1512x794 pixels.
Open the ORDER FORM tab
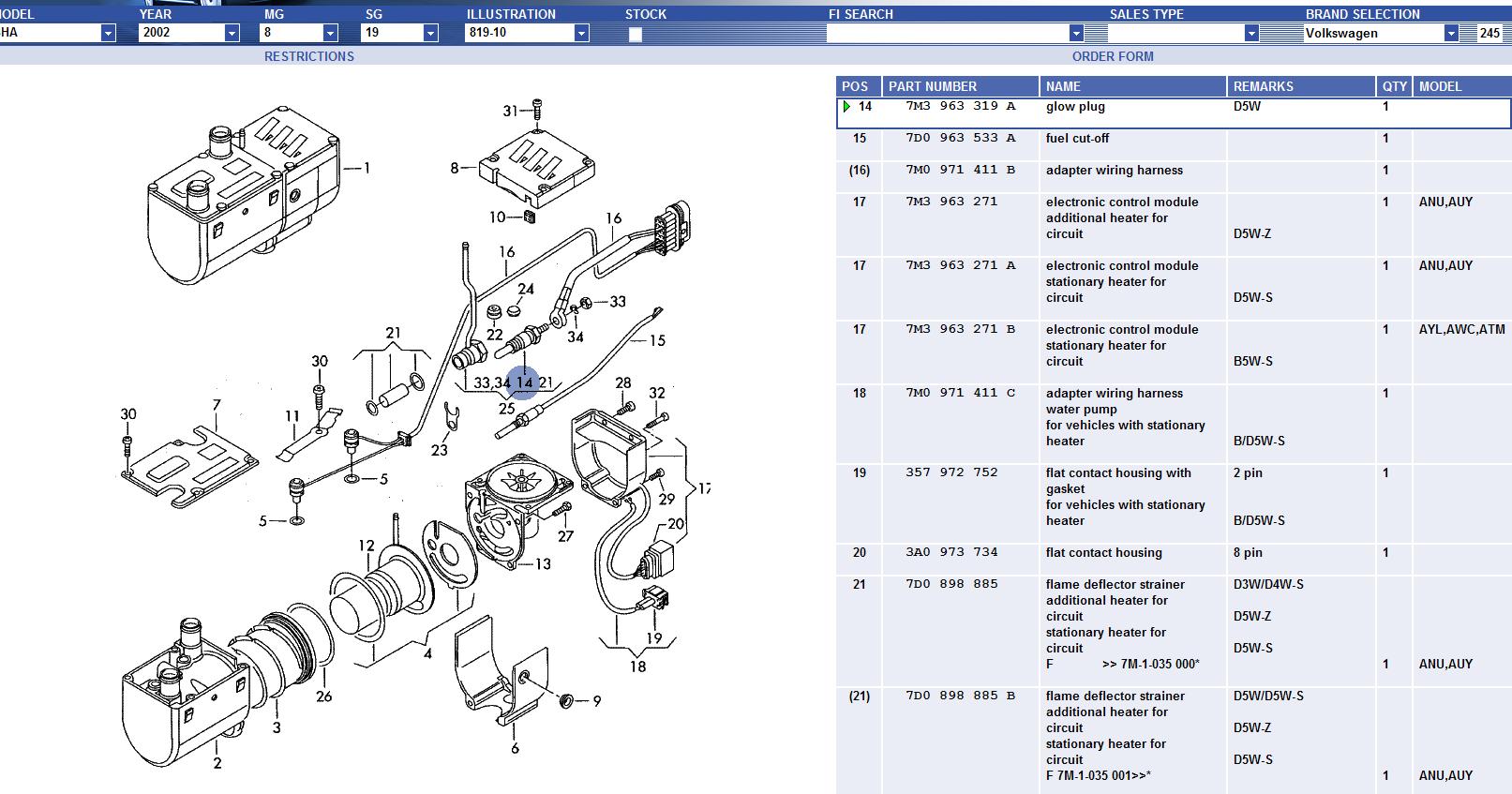point(1113,56)
